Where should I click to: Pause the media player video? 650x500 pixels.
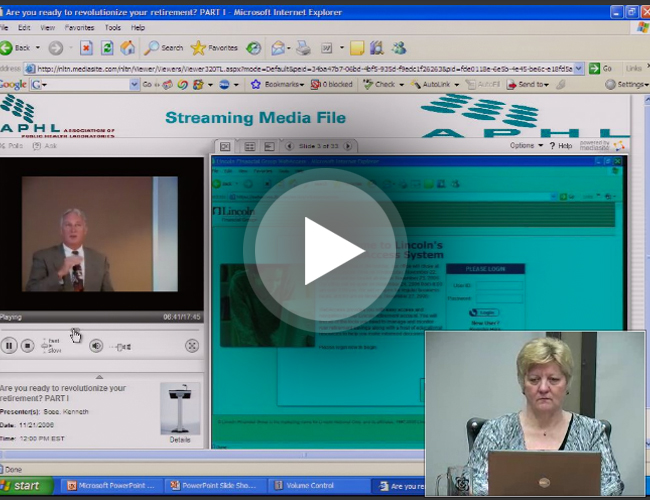pos(9,345)
